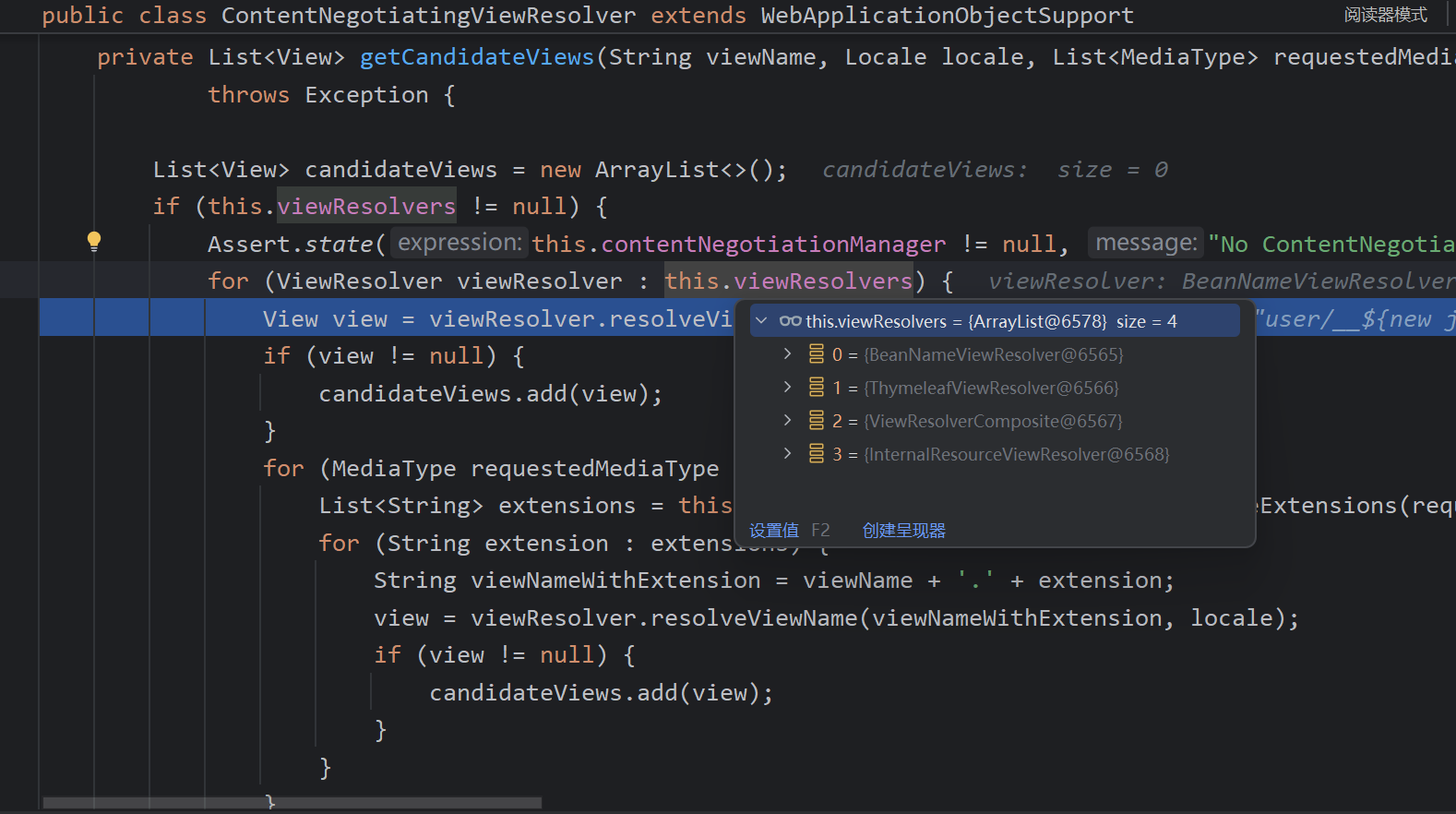This screenshot has height=814, width=1456.
Task: Expand element 3 InternalResourceViewResolver@6568
Action: pyautogui.click(x=787, y=454)
